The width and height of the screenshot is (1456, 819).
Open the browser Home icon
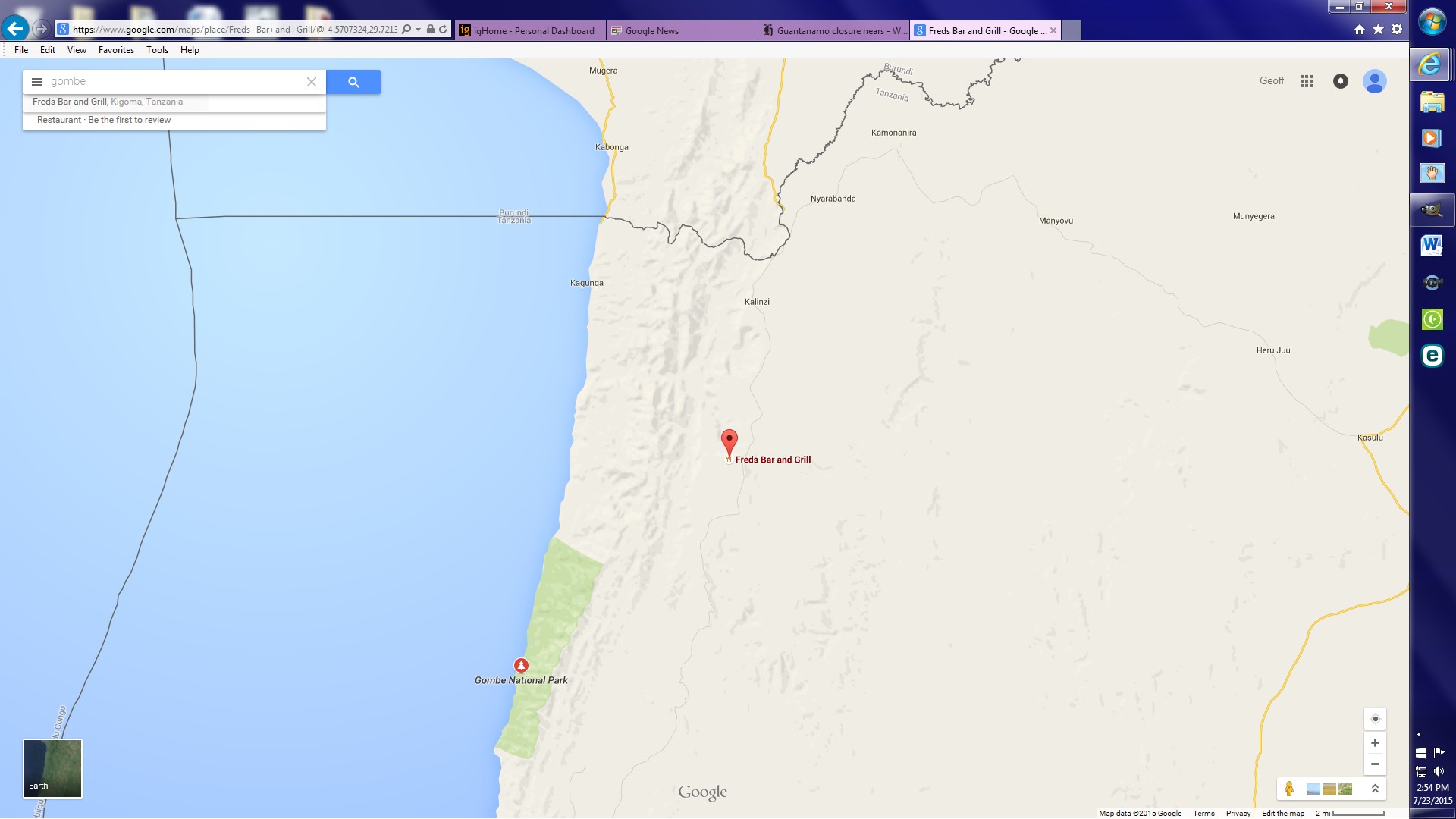click(1360, 30)
